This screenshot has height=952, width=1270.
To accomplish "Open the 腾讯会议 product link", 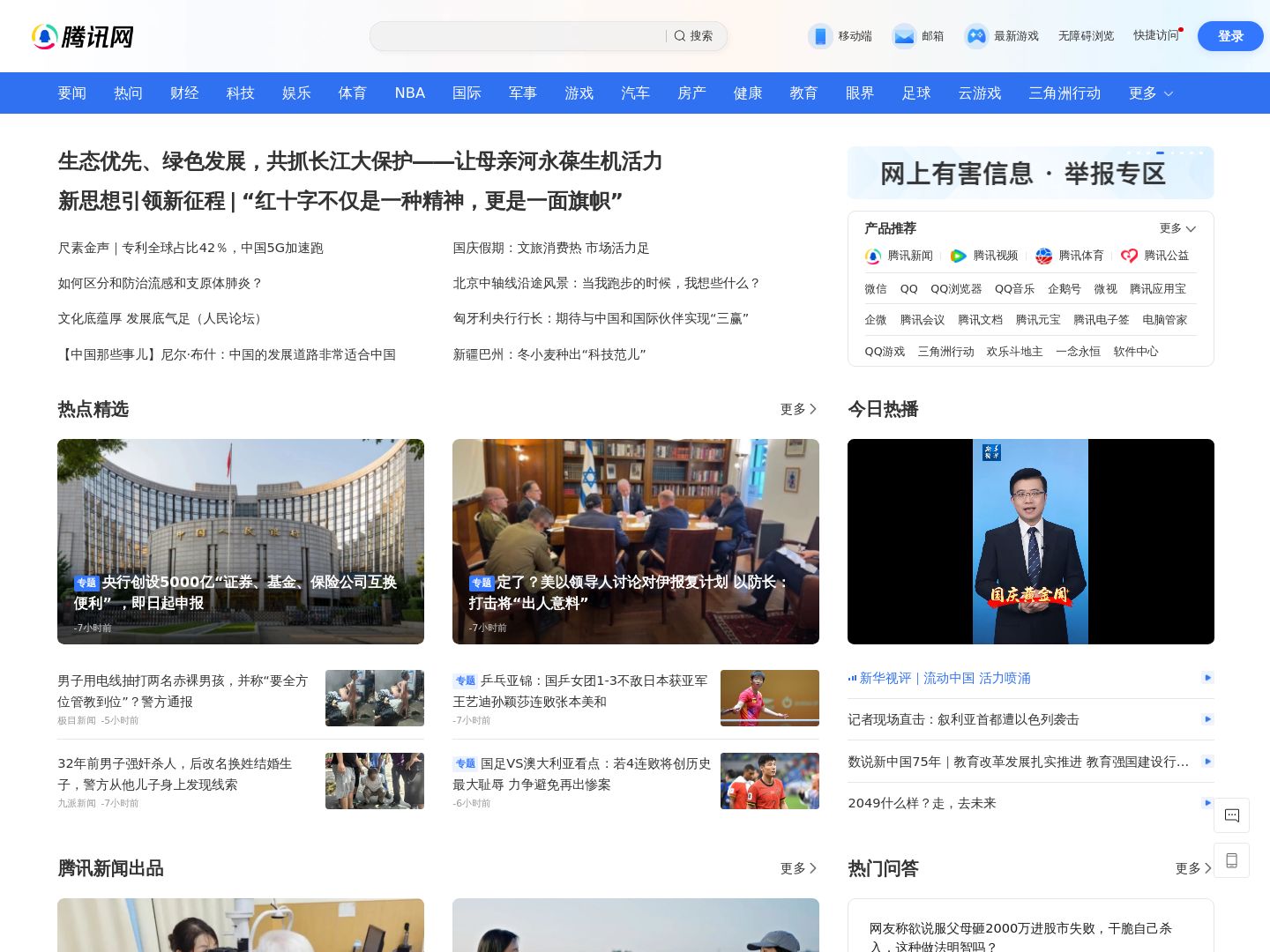I will point(923,320).
